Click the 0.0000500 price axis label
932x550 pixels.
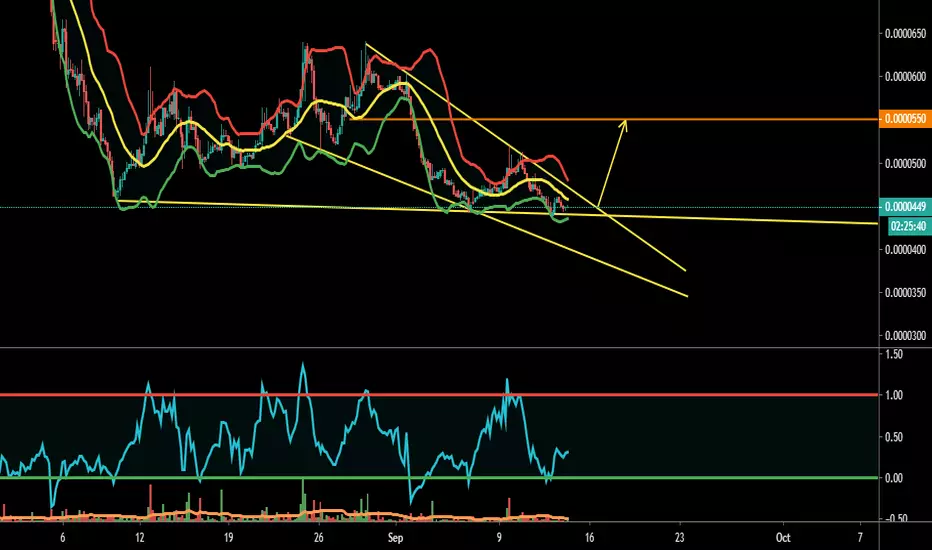pyautogui.click(x=905, y=164)
